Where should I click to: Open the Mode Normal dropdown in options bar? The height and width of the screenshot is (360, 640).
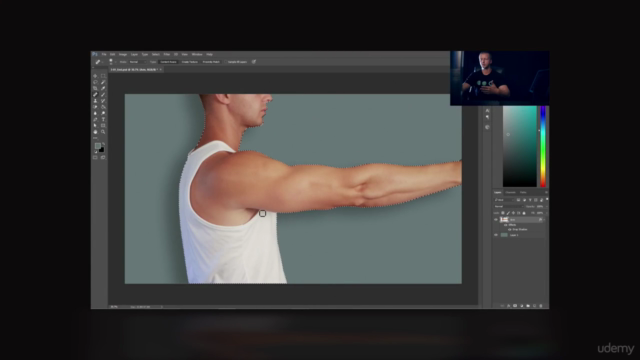click(x=138, y=62)
